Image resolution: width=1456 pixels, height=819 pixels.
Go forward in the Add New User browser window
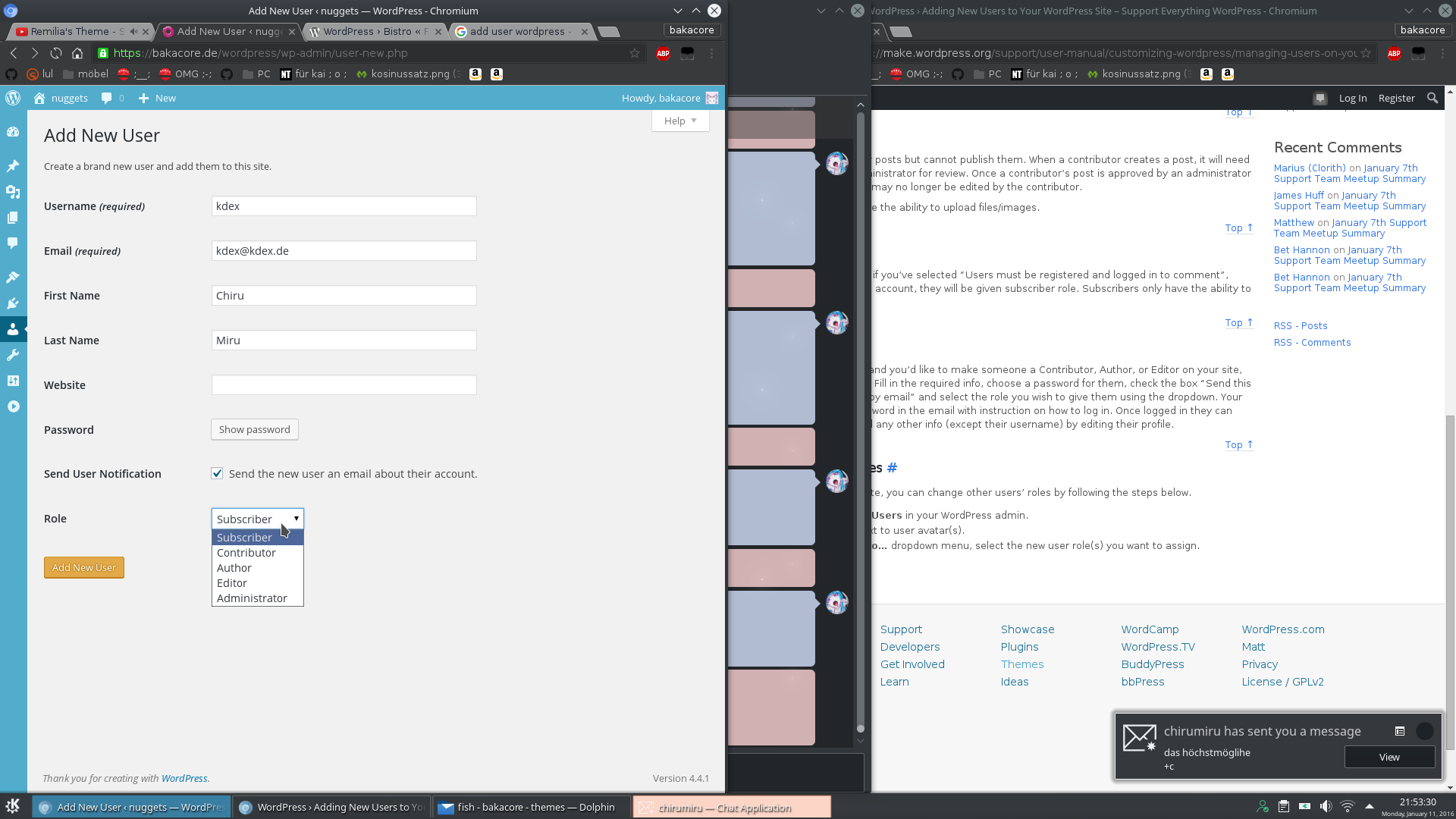35,53
